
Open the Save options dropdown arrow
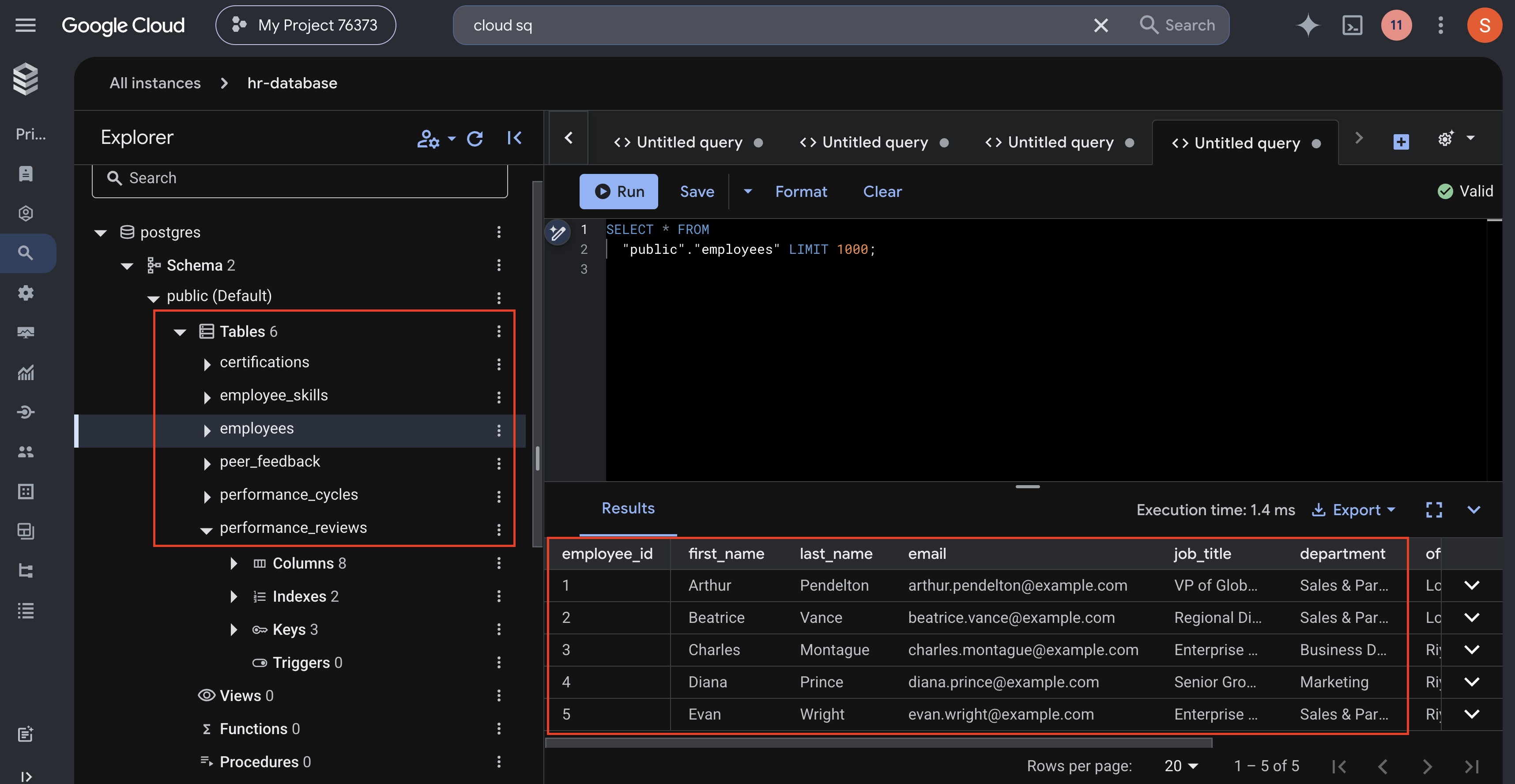pyautogui.click(x=747, y=192)
